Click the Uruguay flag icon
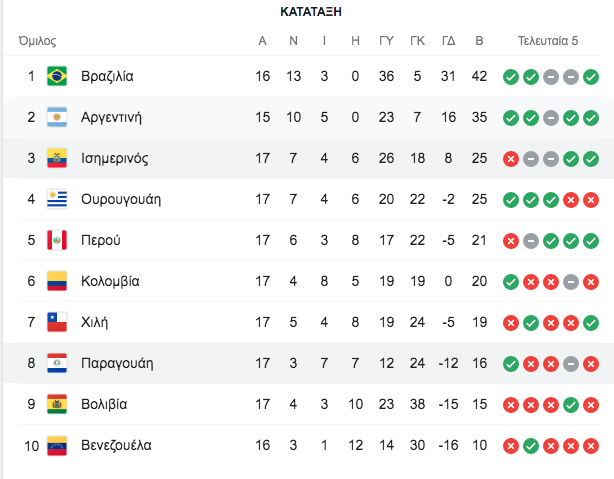This screenshot has width=614, height=479. point(57,199)
